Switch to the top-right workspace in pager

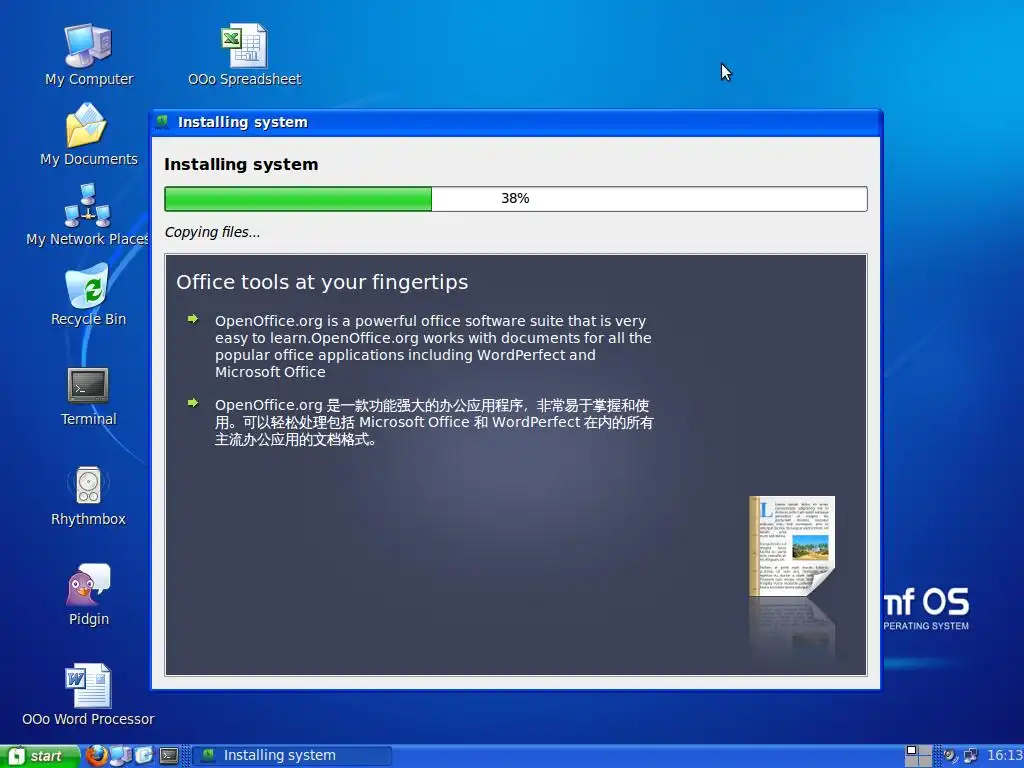[x=925, y=750]
